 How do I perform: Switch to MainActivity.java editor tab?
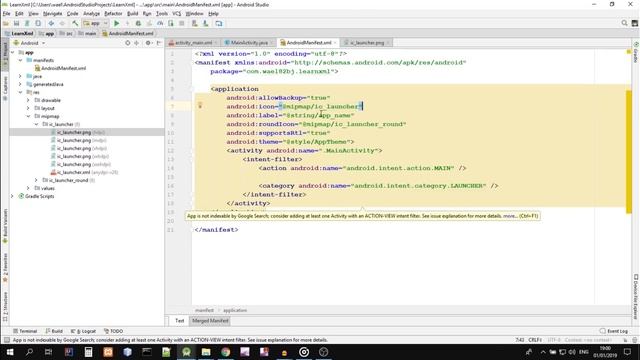tap(249, 42)
